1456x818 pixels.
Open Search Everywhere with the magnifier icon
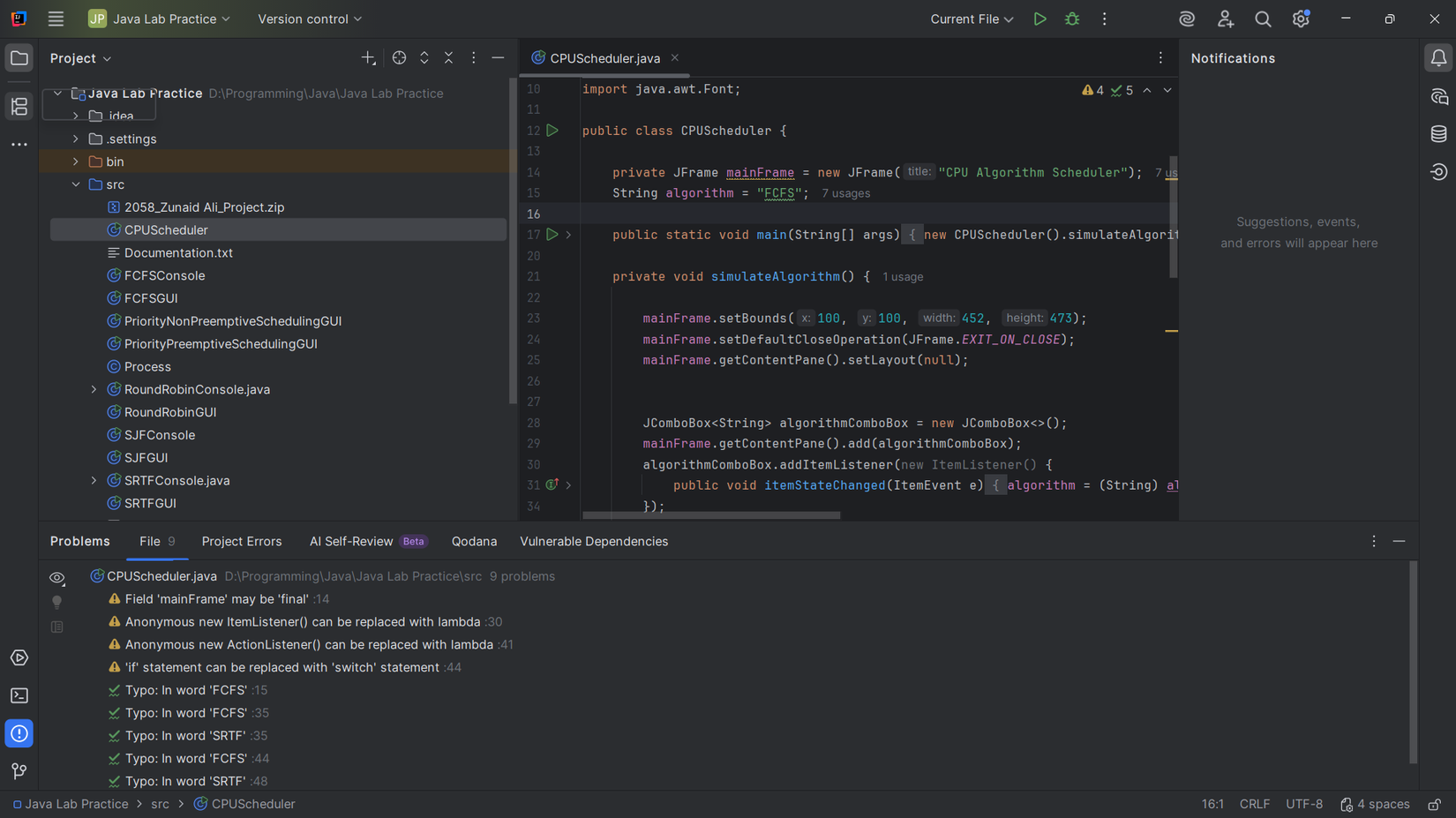point(1263,18)
